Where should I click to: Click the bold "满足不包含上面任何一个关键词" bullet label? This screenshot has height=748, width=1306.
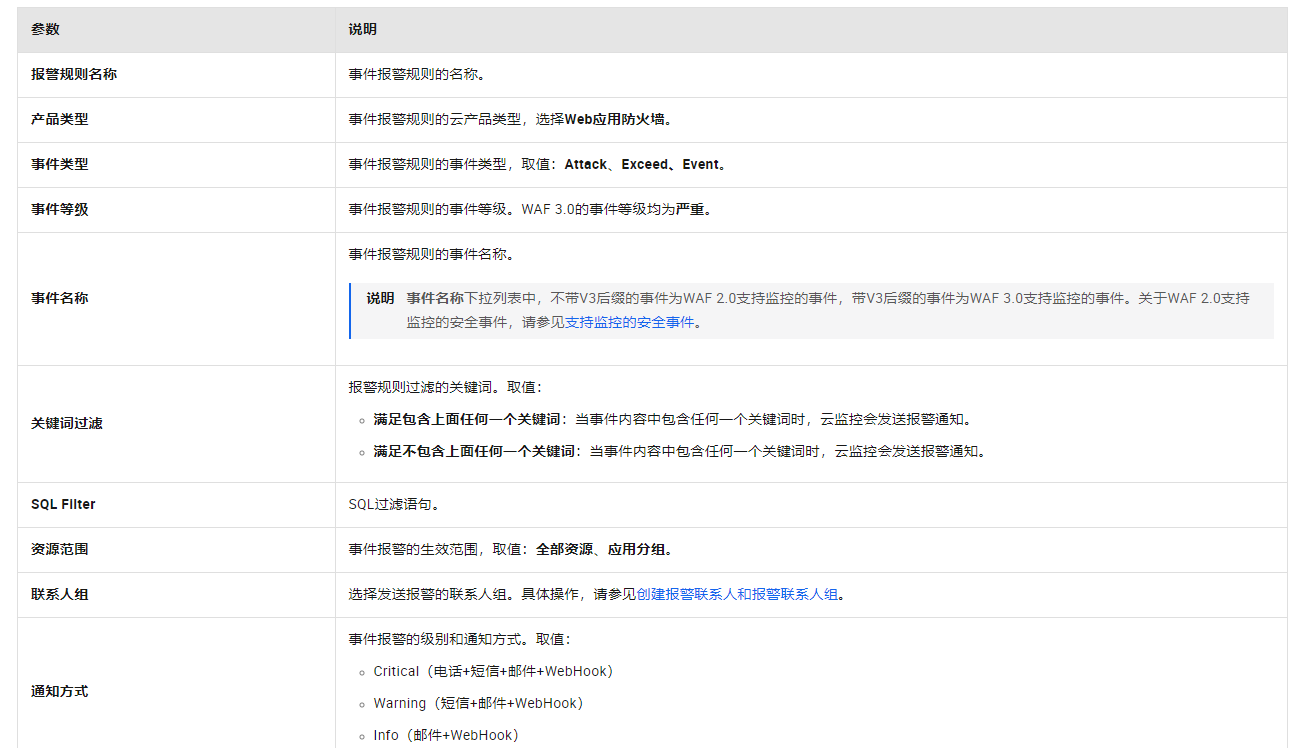tap(474, 452)
